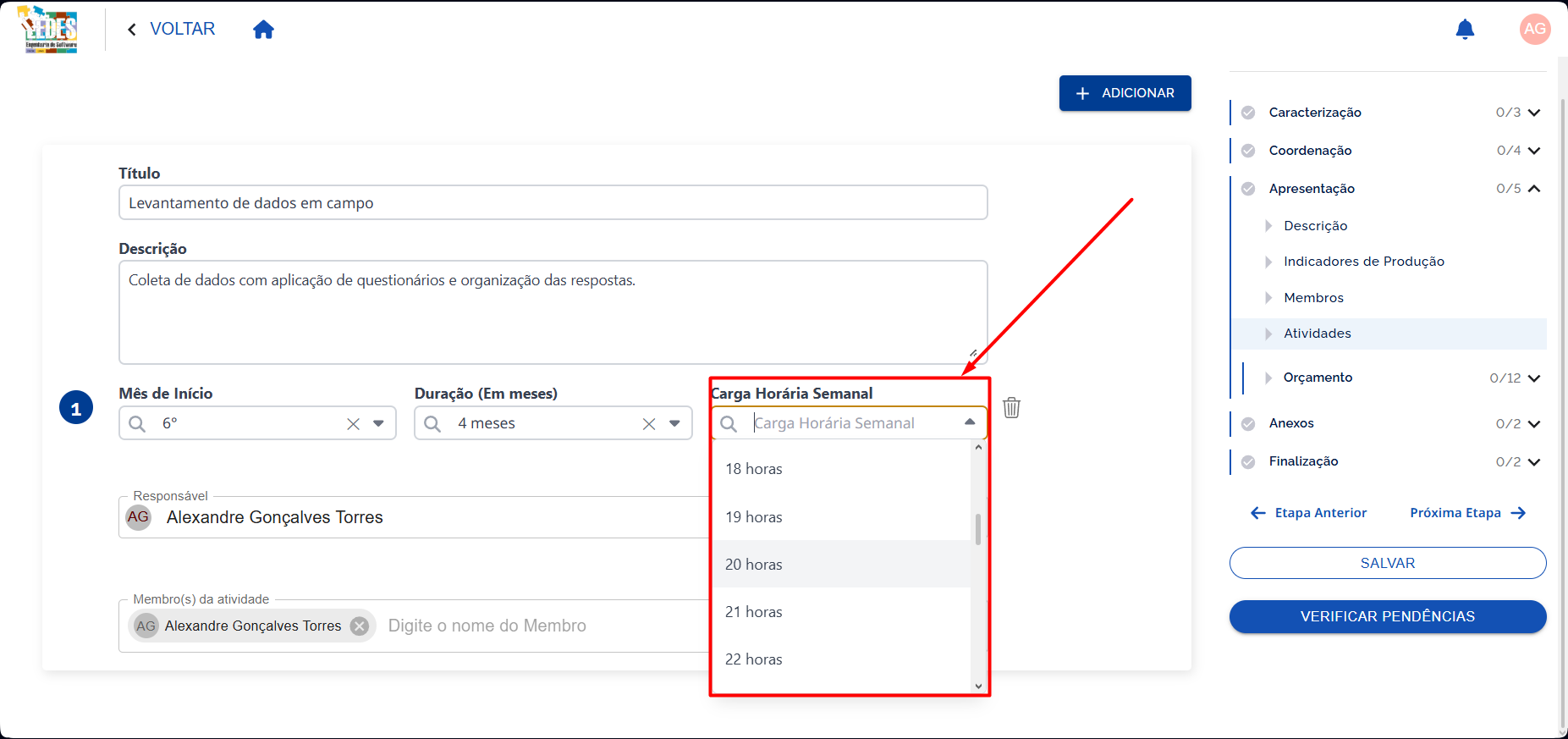Open Mês de Início dropdown arrow
Image resolution: width=1568 pixels, height=739 pixels.
[378, 423]
